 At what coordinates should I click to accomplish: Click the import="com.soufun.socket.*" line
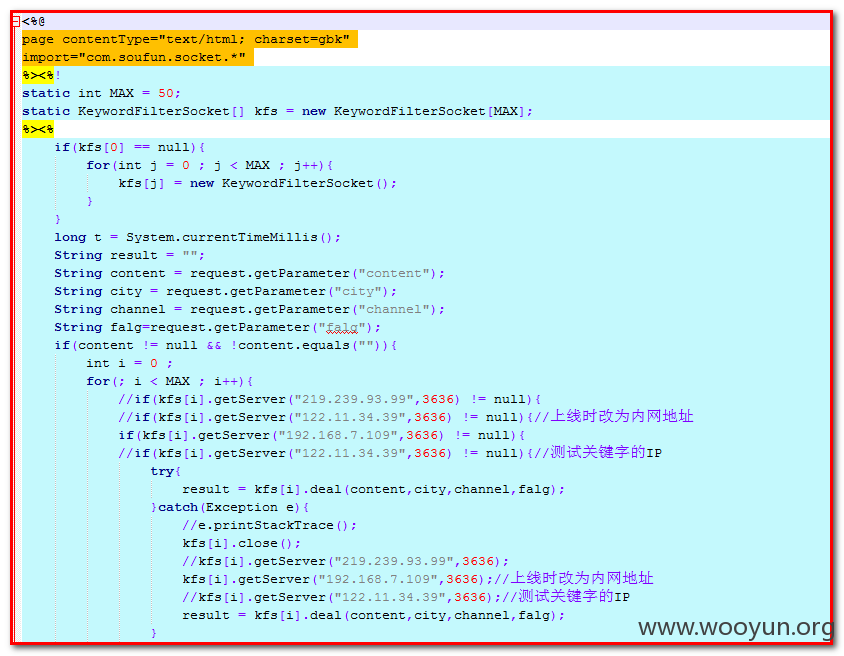(134, 57)
